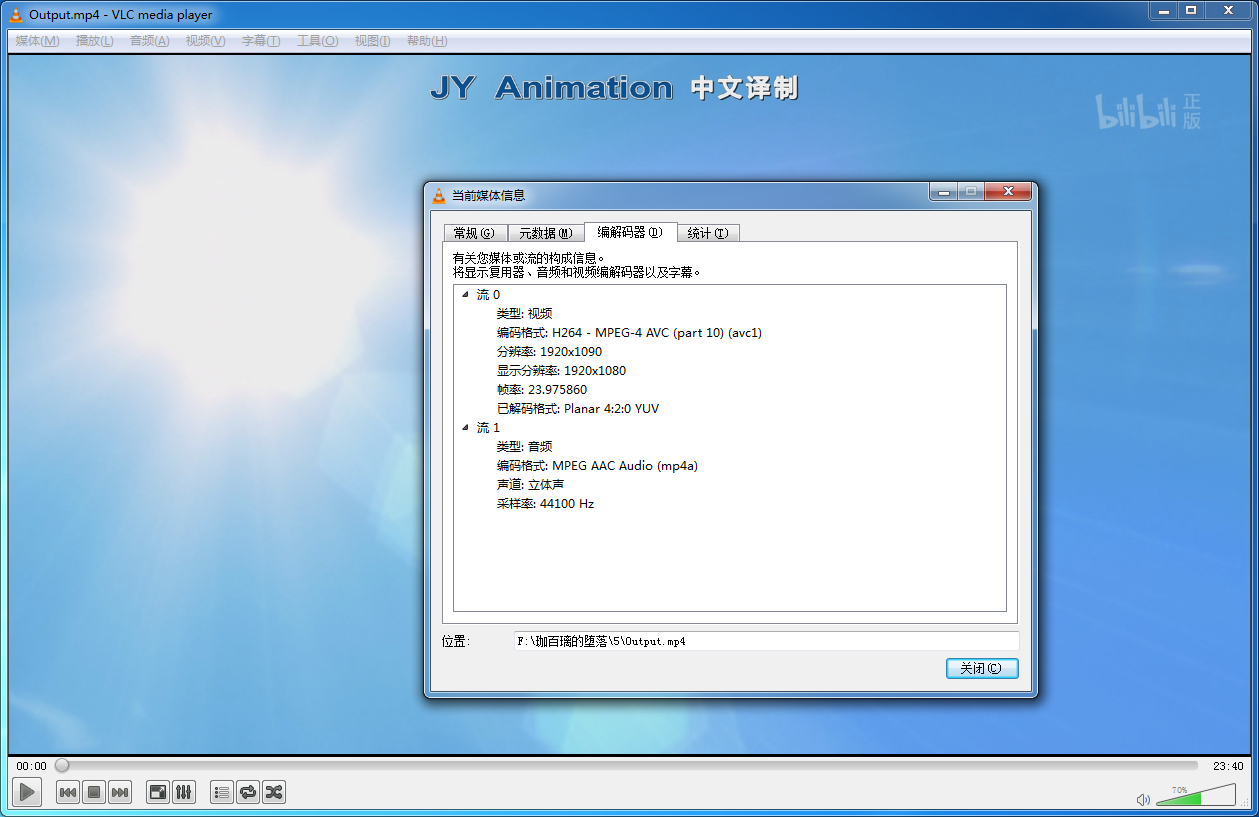Click the next media button
1259x817 pixels.
120,793
